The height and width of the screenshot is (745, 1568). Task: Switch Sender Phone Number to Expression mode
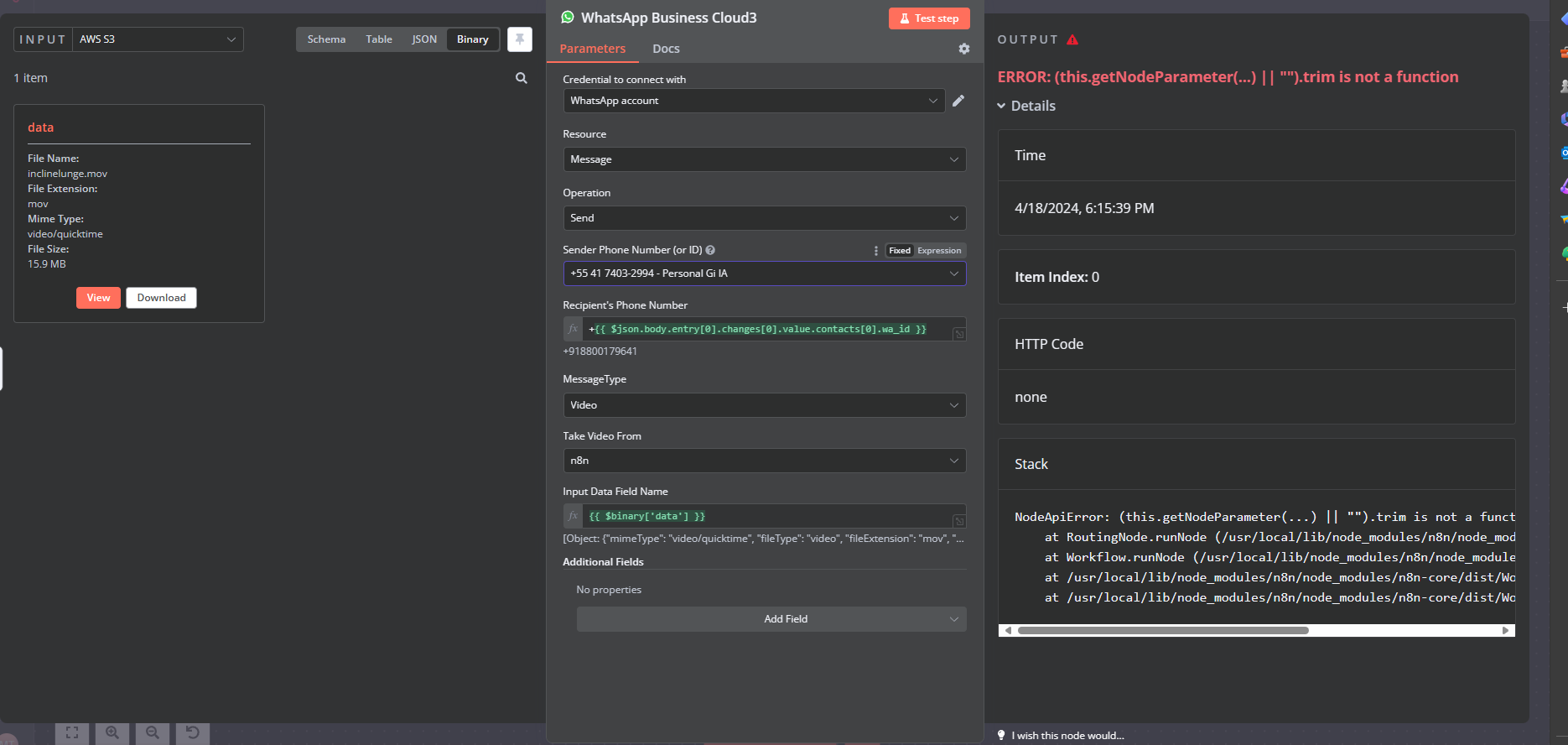[x=939, y=251]
